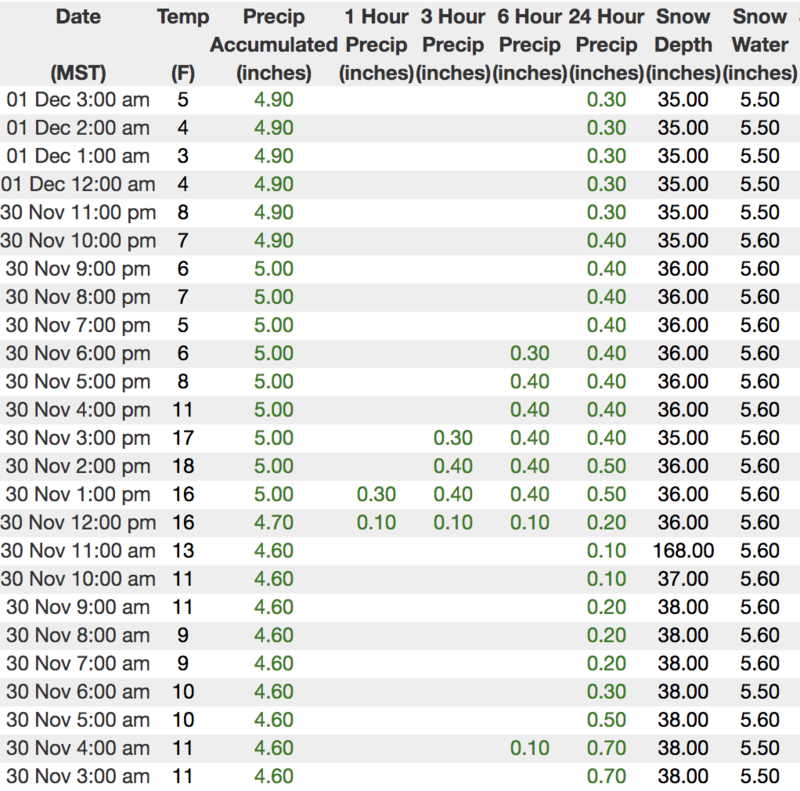Click the Date (MST) column header

click(77, 45)
